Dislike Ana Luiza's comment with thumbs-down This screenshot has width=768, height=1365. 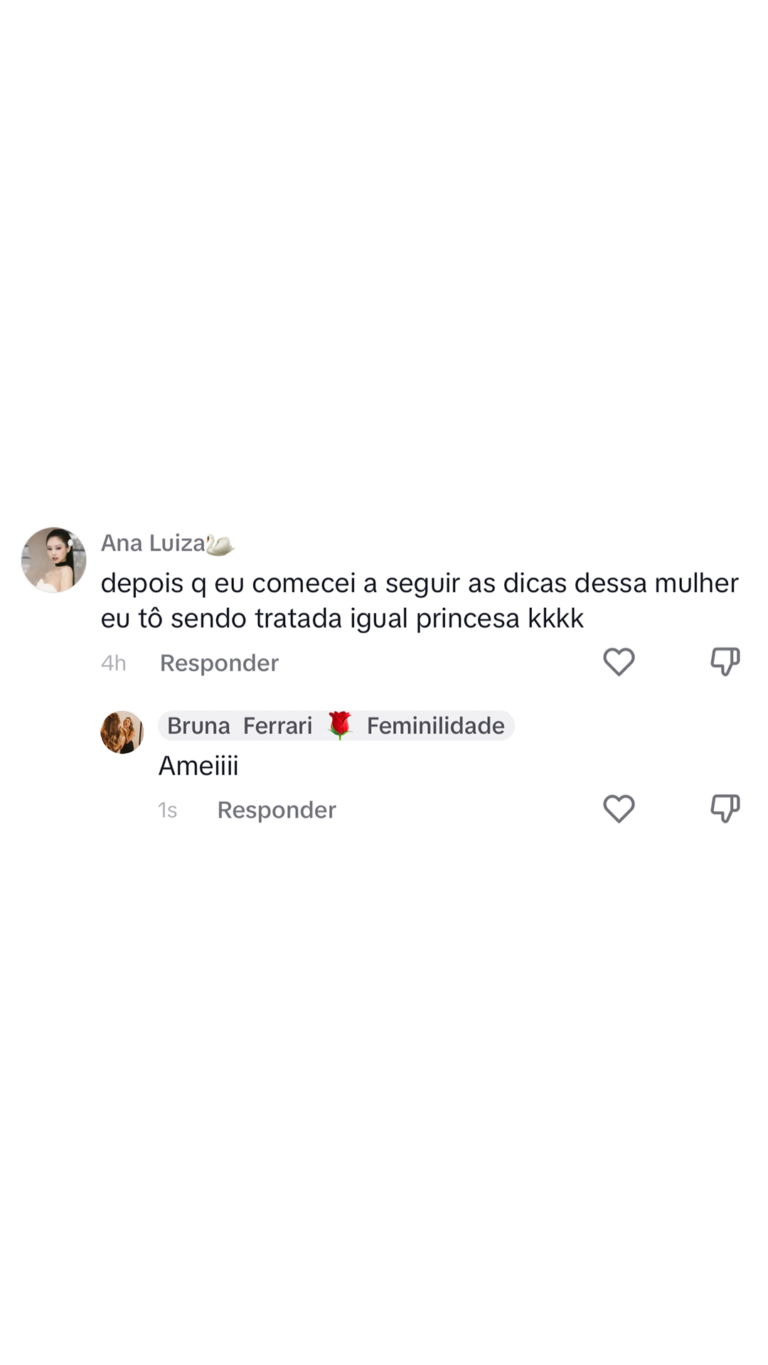(725, 662)
